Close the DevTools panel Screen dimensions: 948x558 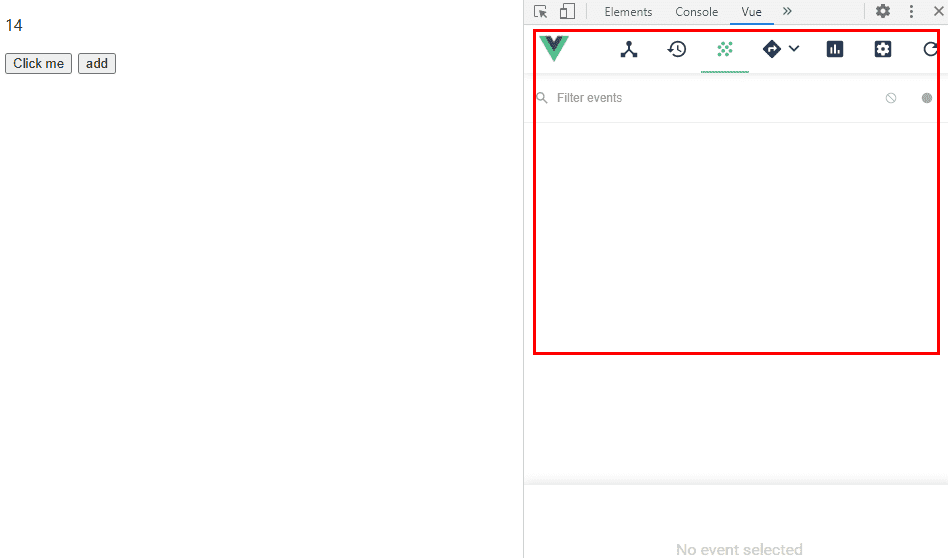click(x=939, y=11)
